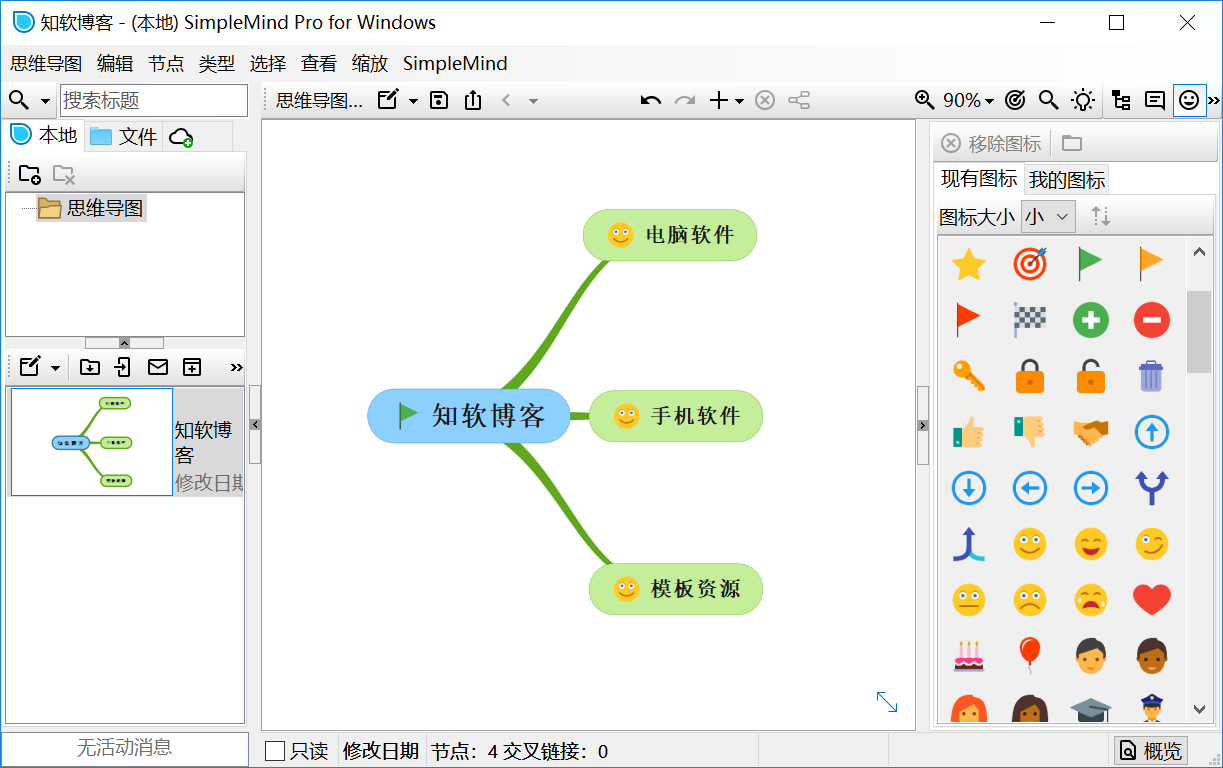Open the outline tree icon
Screen dimensions: 1223x768
click(1121, 100)
